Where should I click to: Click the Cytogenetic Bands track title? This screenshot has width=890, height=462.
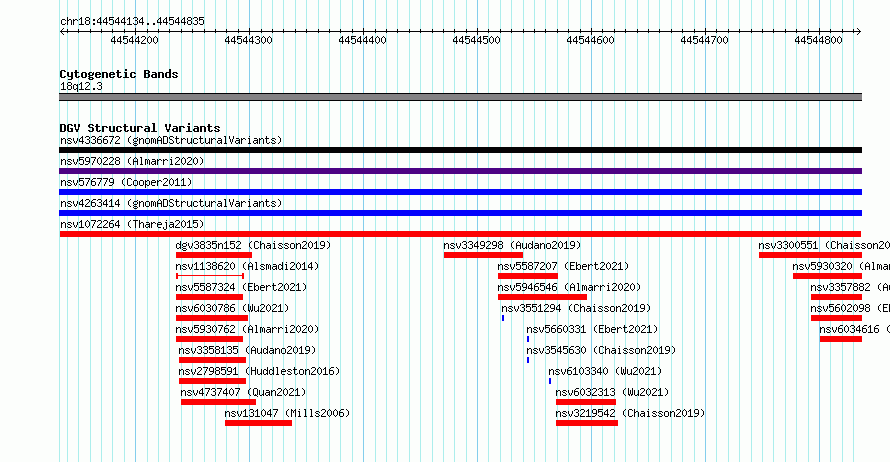[119, 74]
